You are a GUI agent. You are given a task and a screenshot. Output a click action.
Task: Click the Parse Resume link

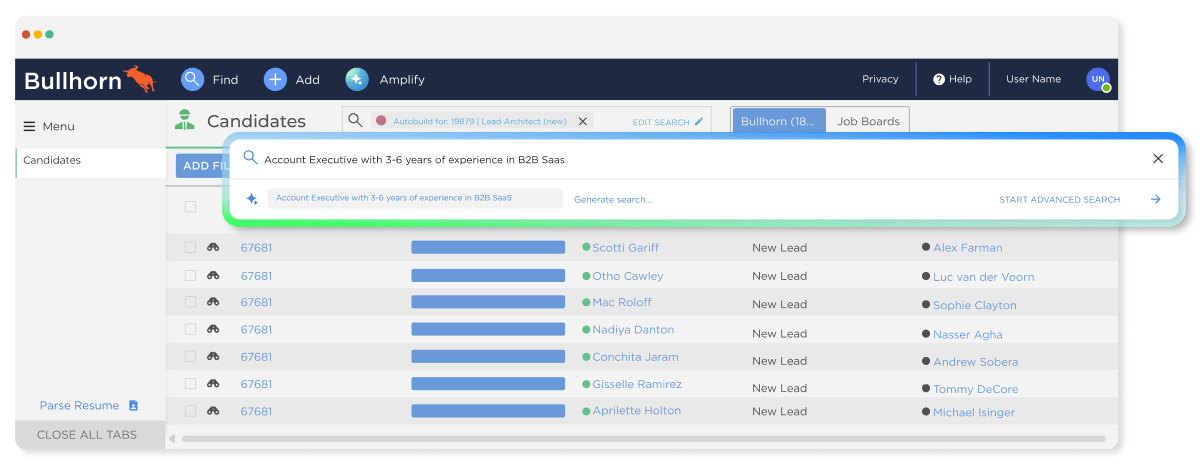[79, 406]
